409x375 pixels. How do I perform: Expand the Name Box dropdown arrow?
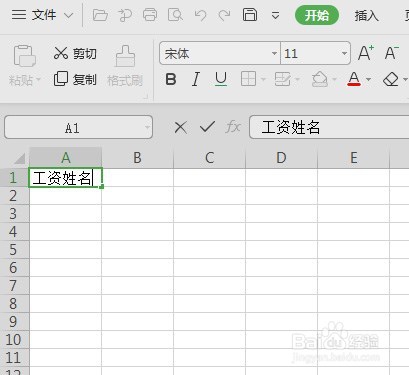point(147,127)
